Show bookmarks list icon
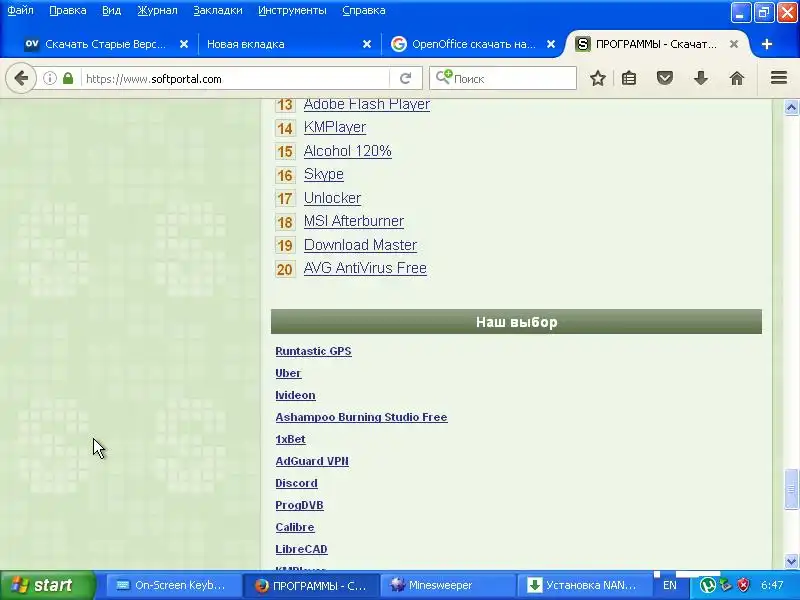Screen dimensions: 800x600 pyautogui.click(x=629, y=79)
